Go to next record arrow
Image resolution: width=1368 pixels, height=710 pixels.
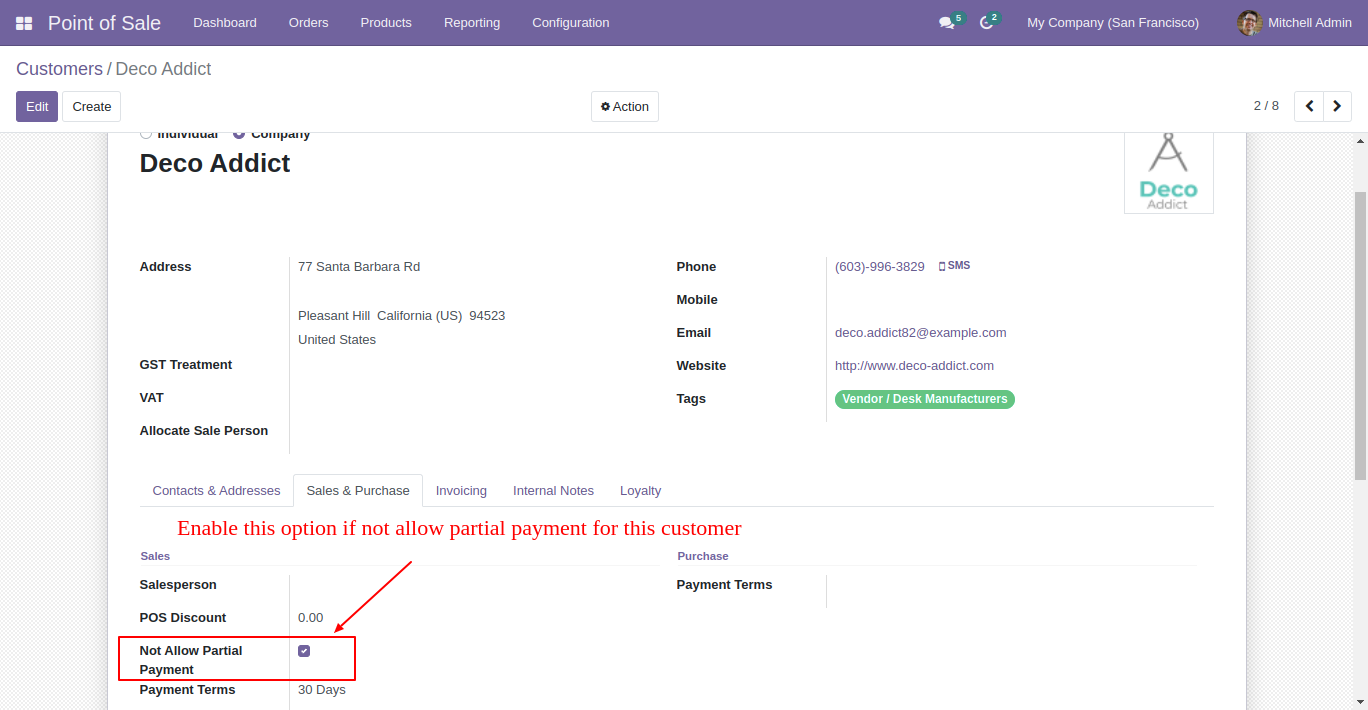click(1338, 106)
